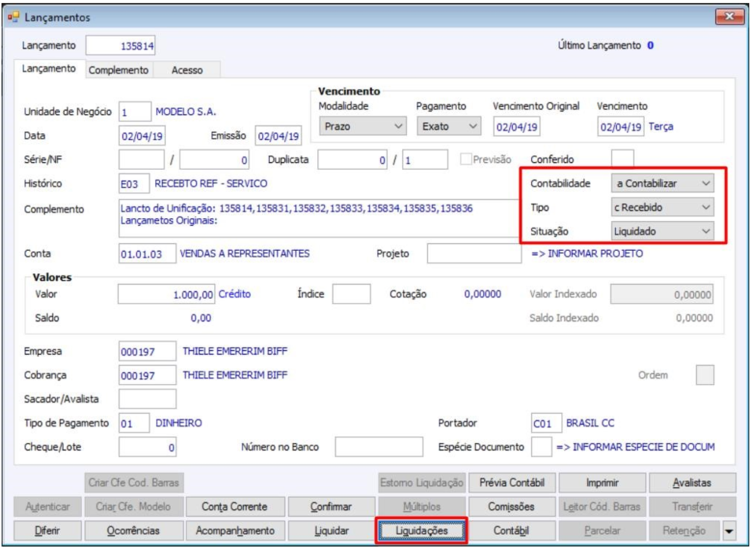Click the Ordem box

705,375
